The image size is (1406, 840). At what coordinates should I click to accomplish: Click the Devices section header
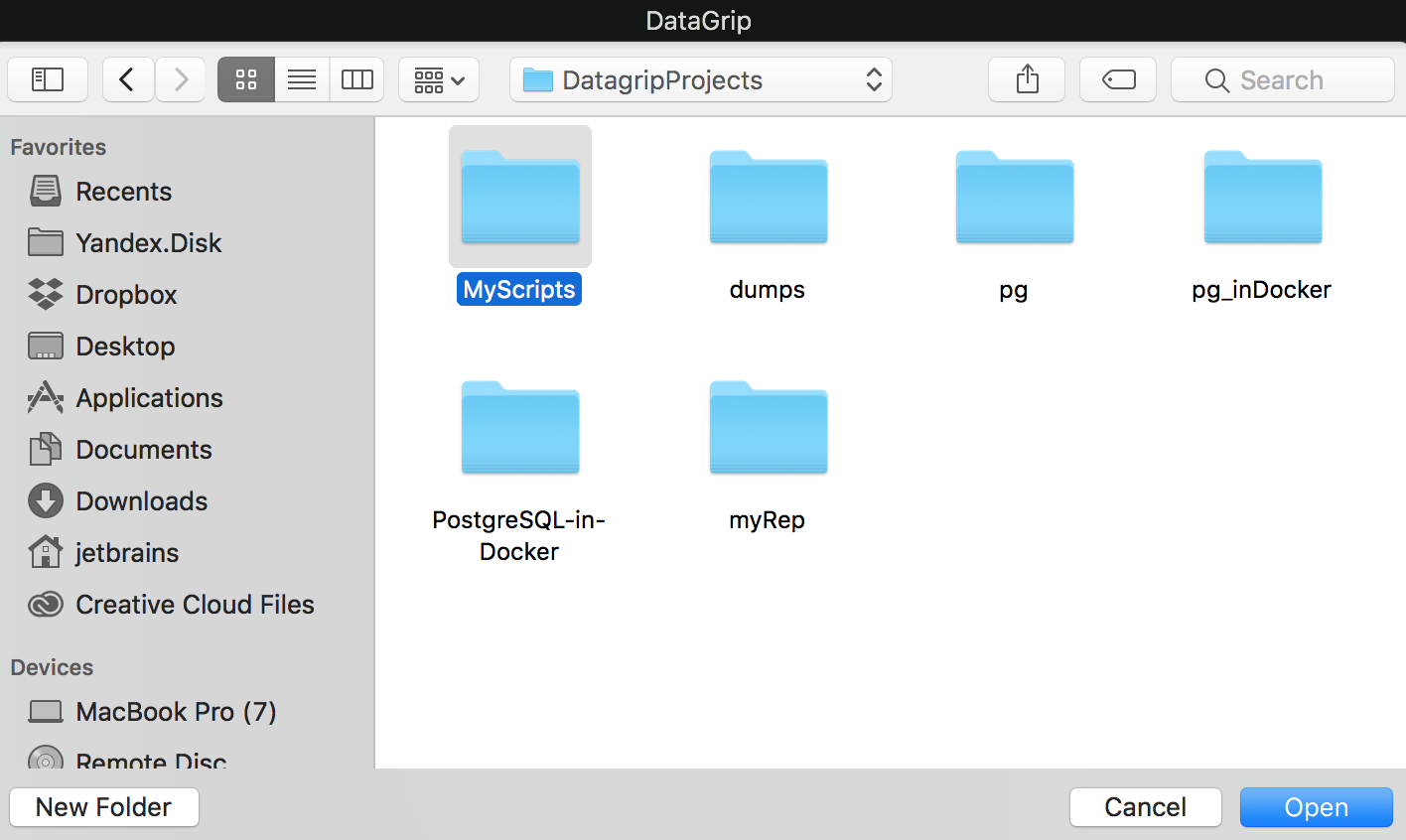click(52, 667)
